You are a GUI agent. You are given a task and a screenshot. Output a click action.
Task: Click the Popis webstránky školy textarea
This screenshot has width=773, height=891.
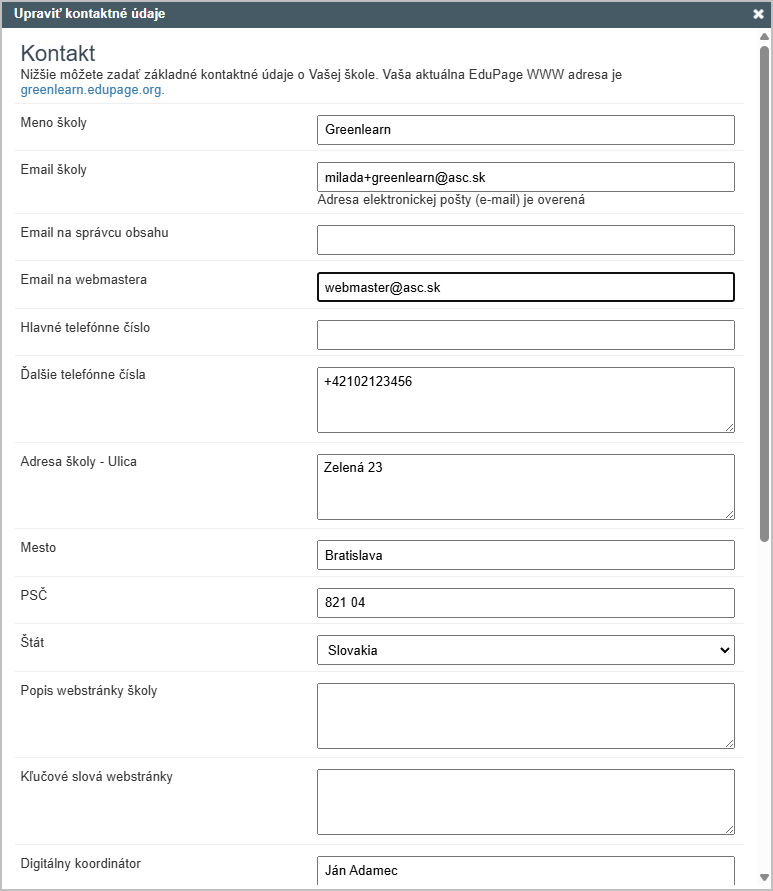click(x=525, y=715)
